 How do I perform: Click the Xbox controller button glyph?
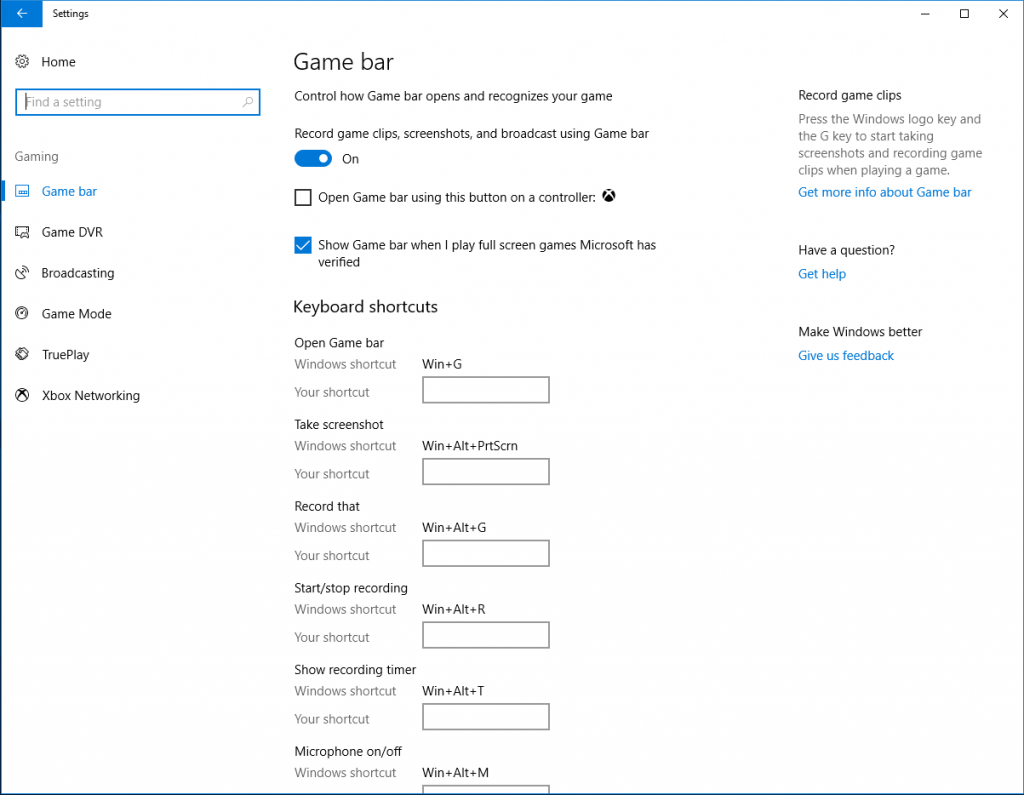[609, 196]
